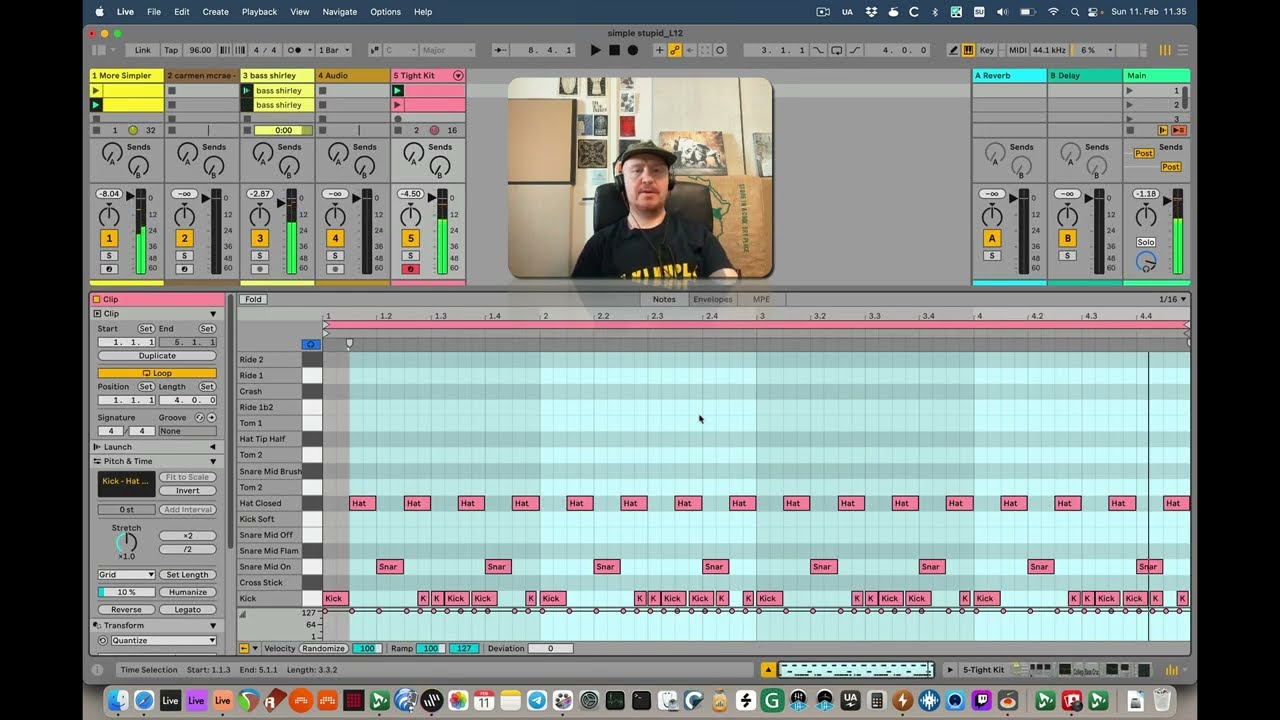Click the Stretch knob
This screenshot has height=720, width=1280.
tap(126, 543)
